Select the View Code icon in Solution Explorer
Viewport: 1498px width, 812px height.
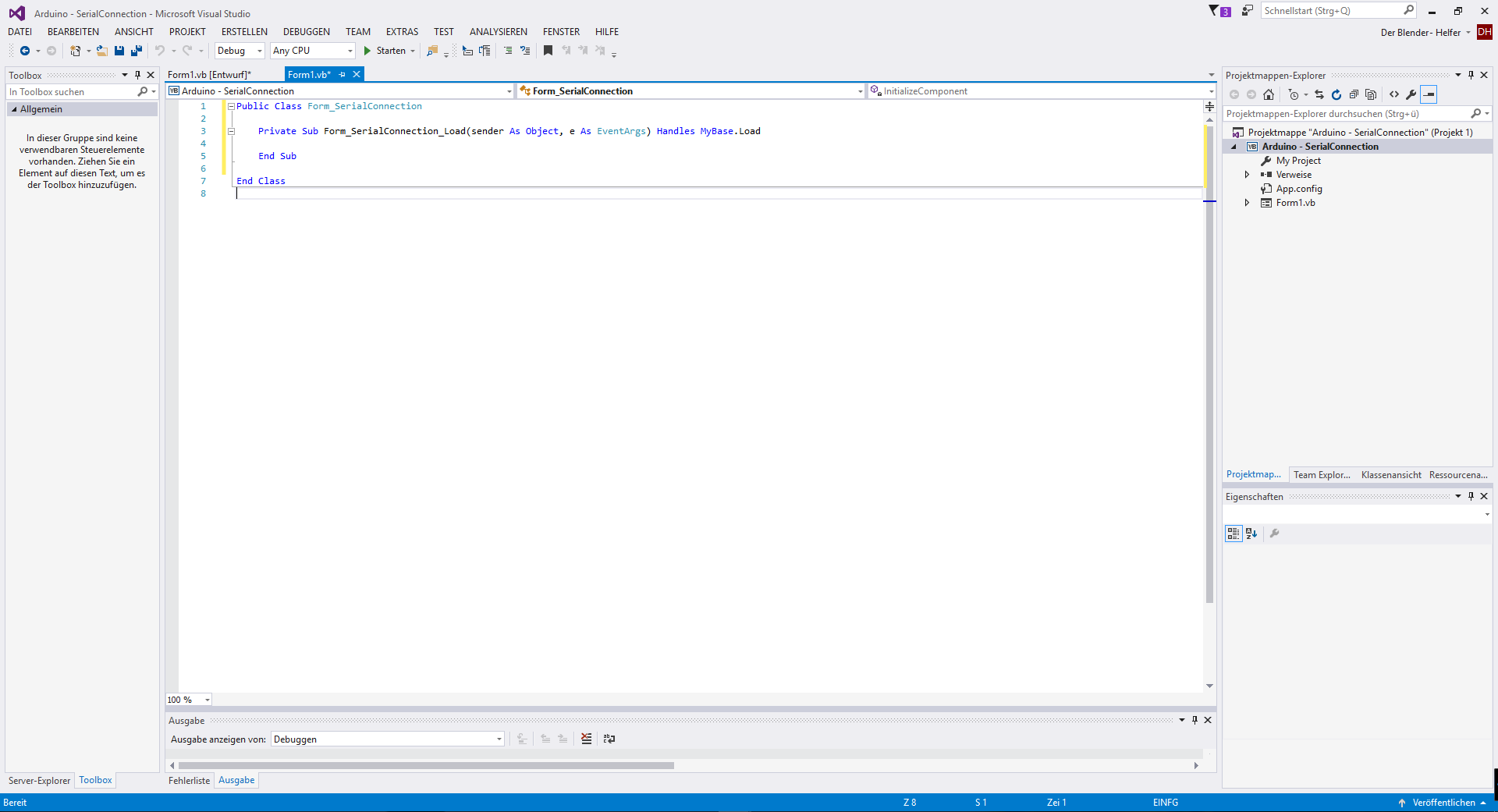(x=1395, y=94)
